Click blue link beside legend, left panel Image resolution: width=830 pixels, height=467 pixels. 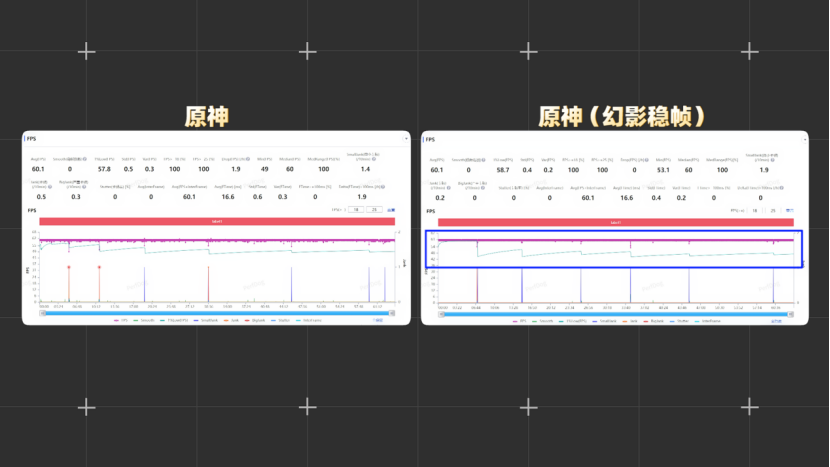378,320
